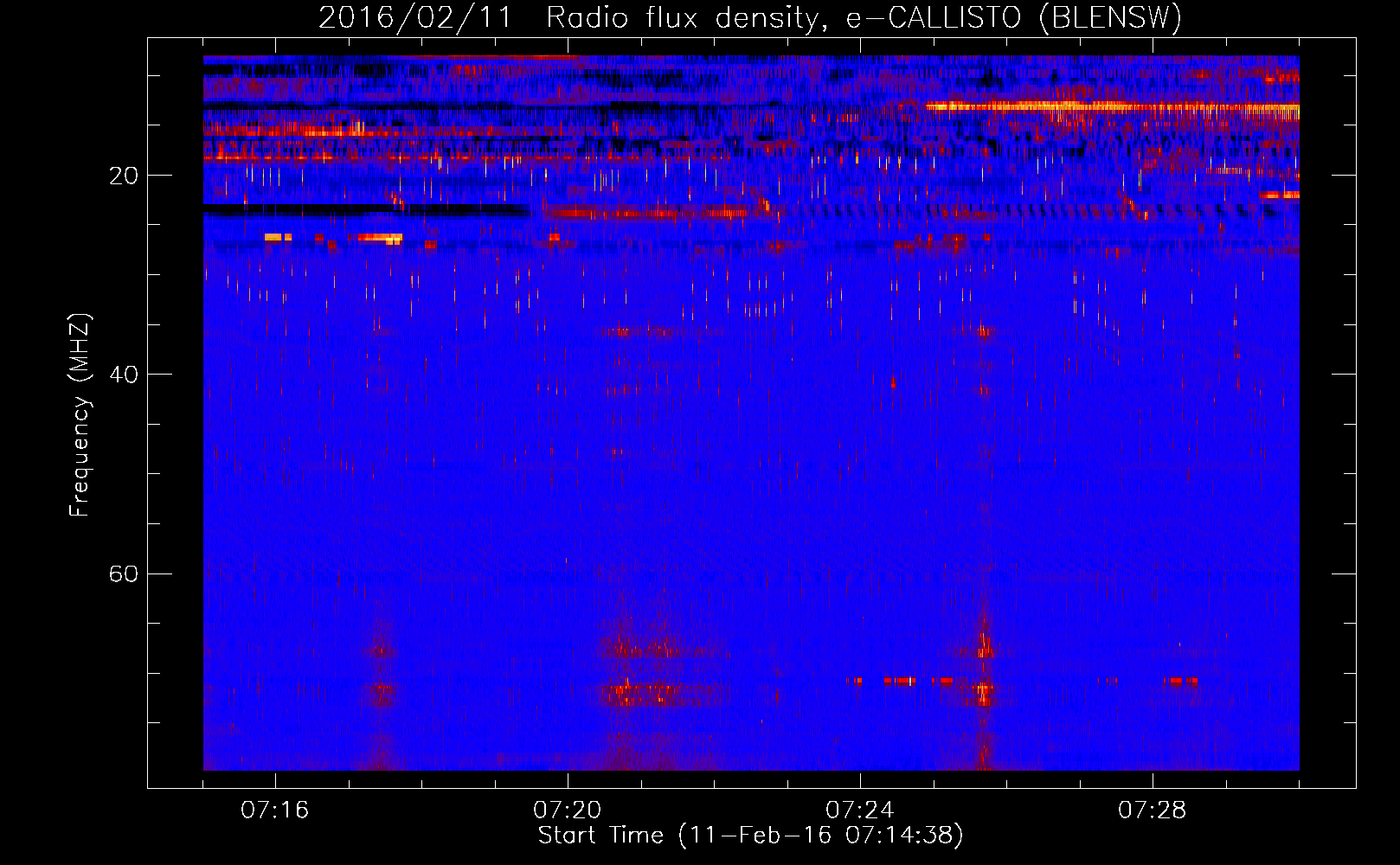This screenshot has height=865, width=1400.
Task: Click the 07:16 time tick label
Action: [274, 811]
